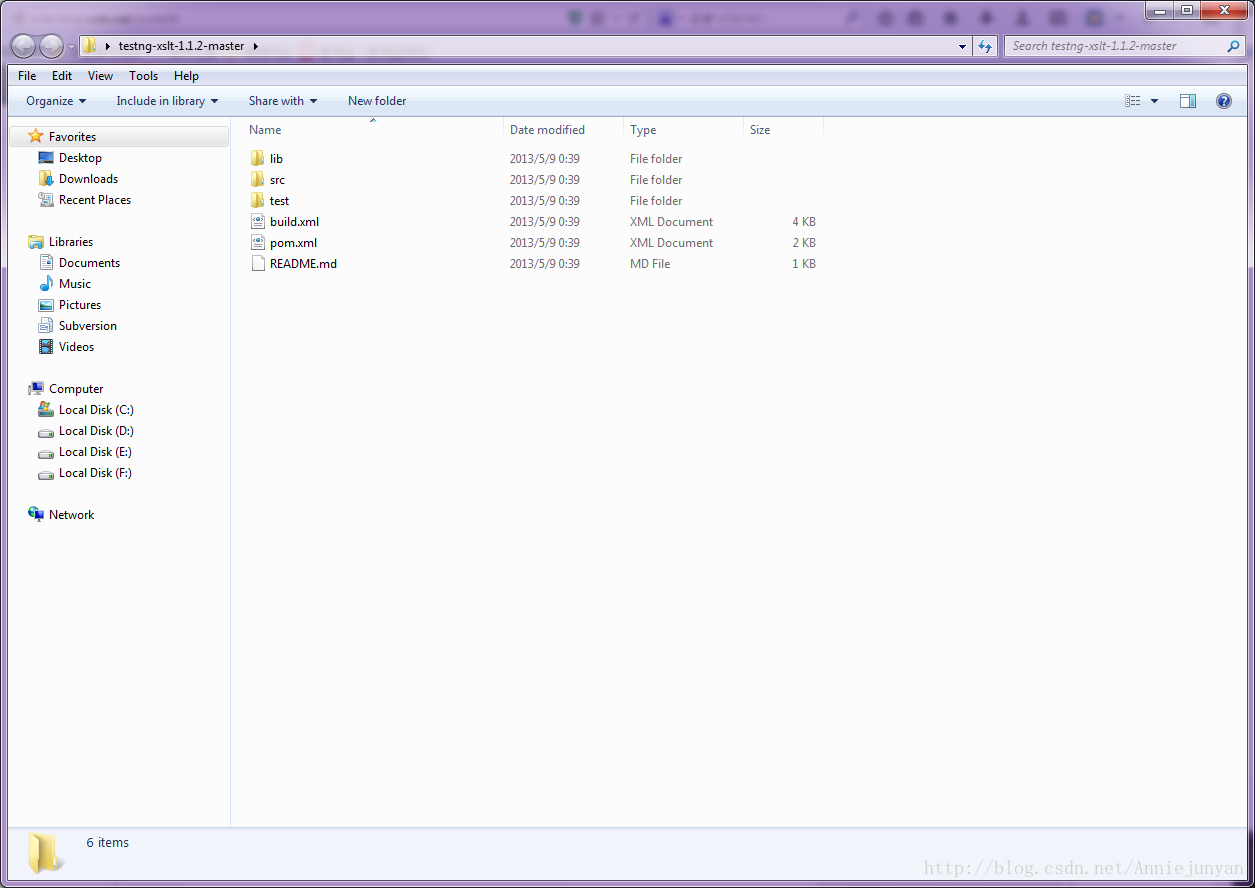Click the Videos library icon
1255x888 pixels.
(x=46, y=347)
